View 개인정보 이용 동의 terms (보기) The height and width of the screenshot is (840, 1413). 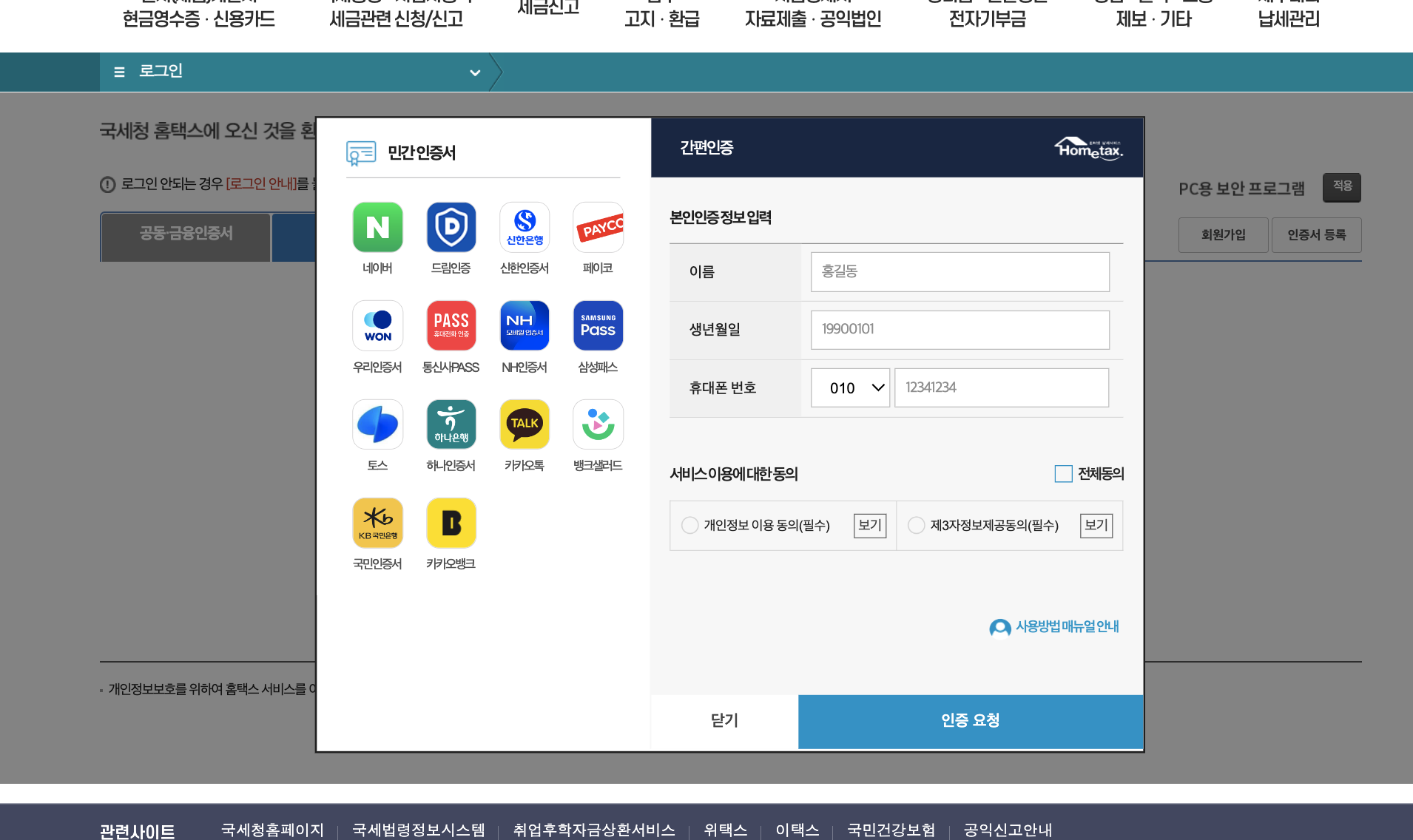(870, 525)
